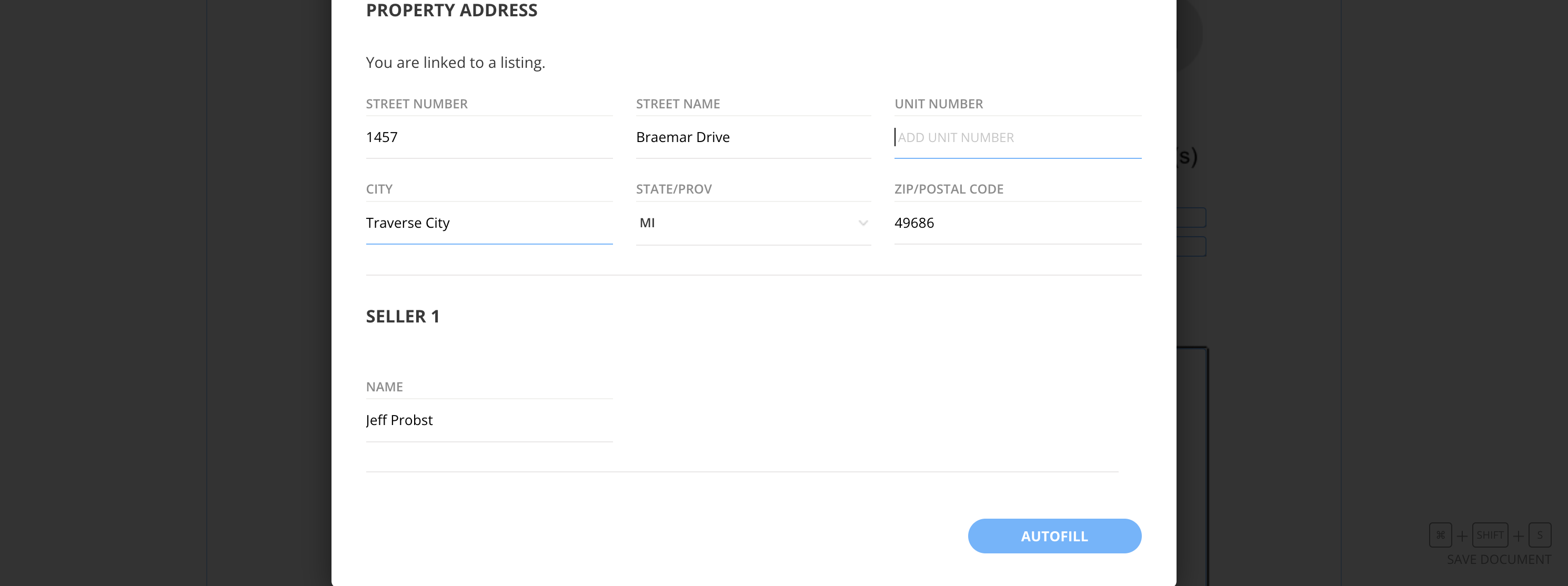
Task: Click the chevron arrow in State/Prov field
Action: coord(862,224)
